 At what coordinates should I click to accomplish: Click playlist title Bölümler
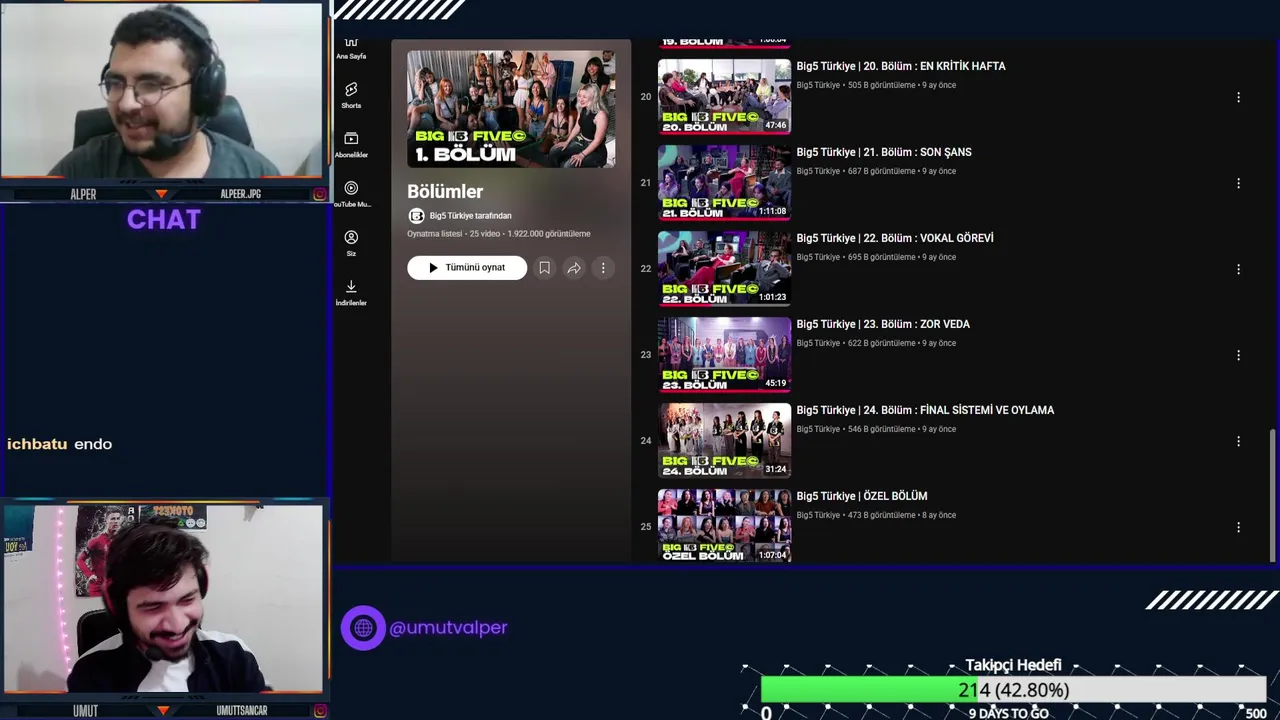click(x=445, y=191)
